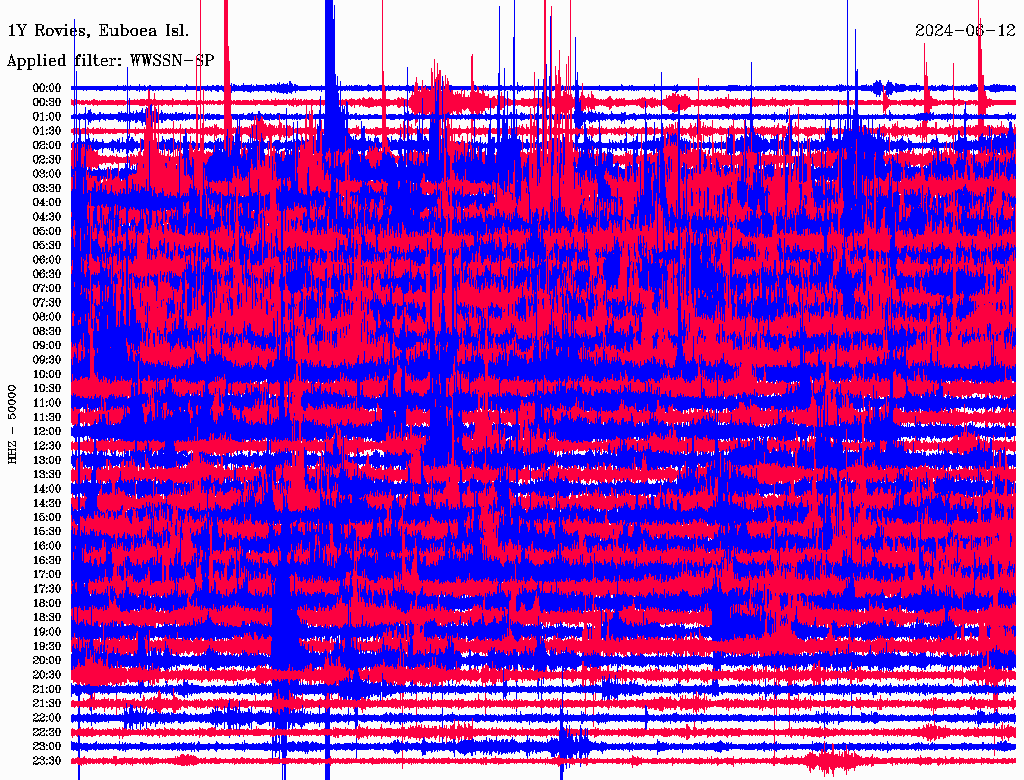Screen dimensions: 1024x780
Task: Select the 14:30 time row label
Action: [47, 503]
